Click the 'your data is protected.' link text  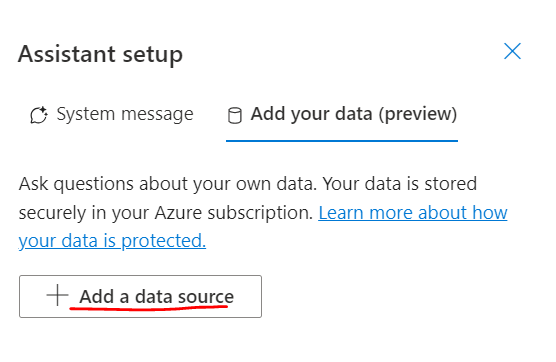[112, 241]
